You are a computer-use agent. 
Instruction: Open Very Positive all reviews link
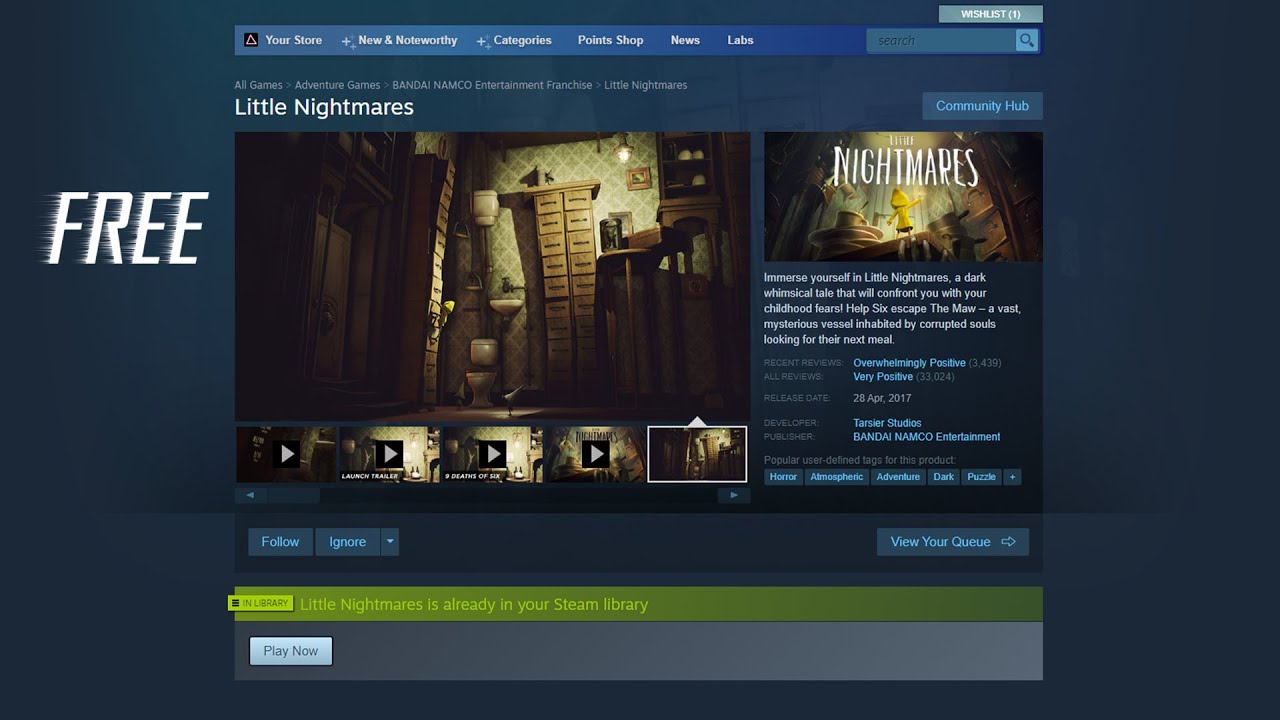tap(883, 377)
